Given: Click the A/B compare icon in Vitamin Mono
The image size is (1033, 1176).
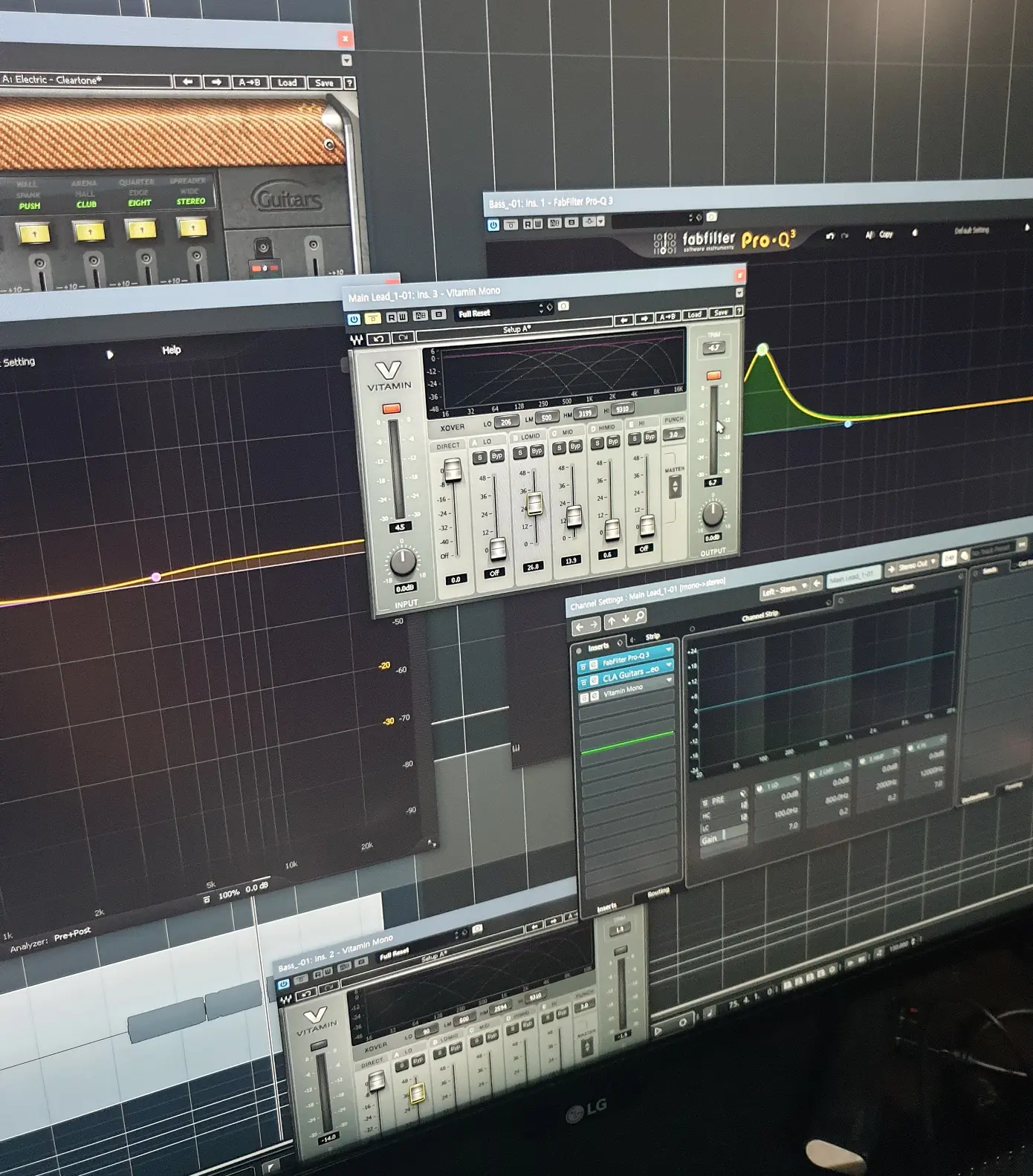Looking at the screenshot, I should point(420,316).
